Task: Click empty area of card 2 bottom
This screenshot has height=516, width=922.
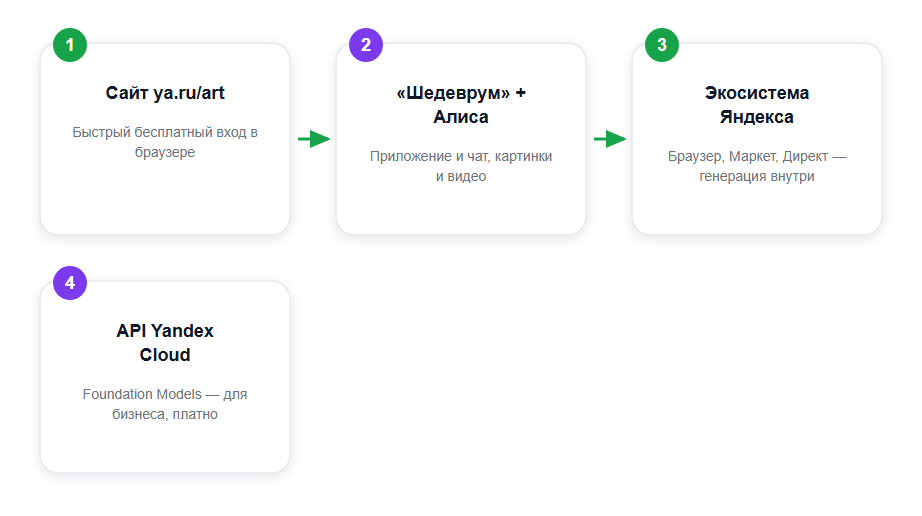Action: 461,210
